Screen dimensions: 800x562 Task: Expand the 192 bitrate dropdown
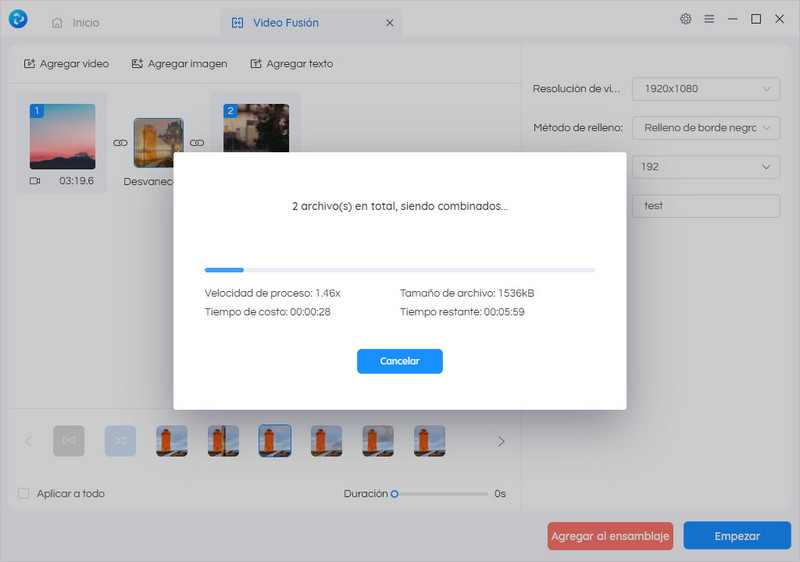point(705,167)
